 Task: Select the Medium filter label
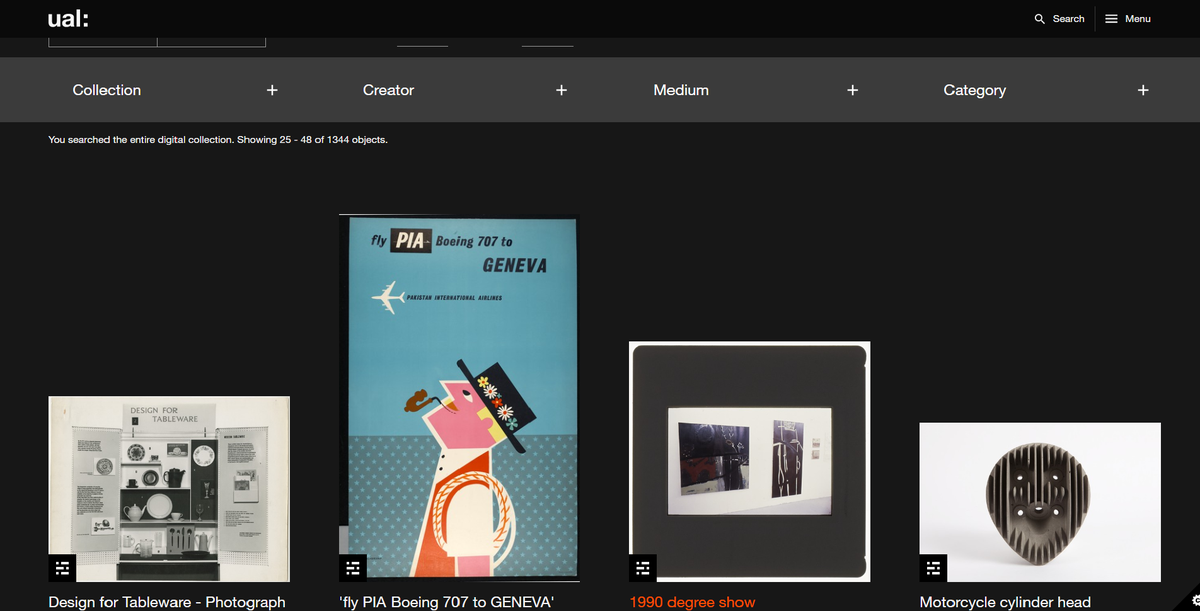681,90
